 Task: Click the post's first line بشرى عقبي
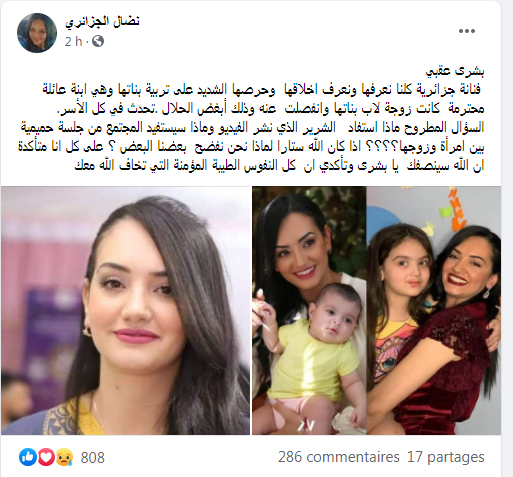(455, 71)
